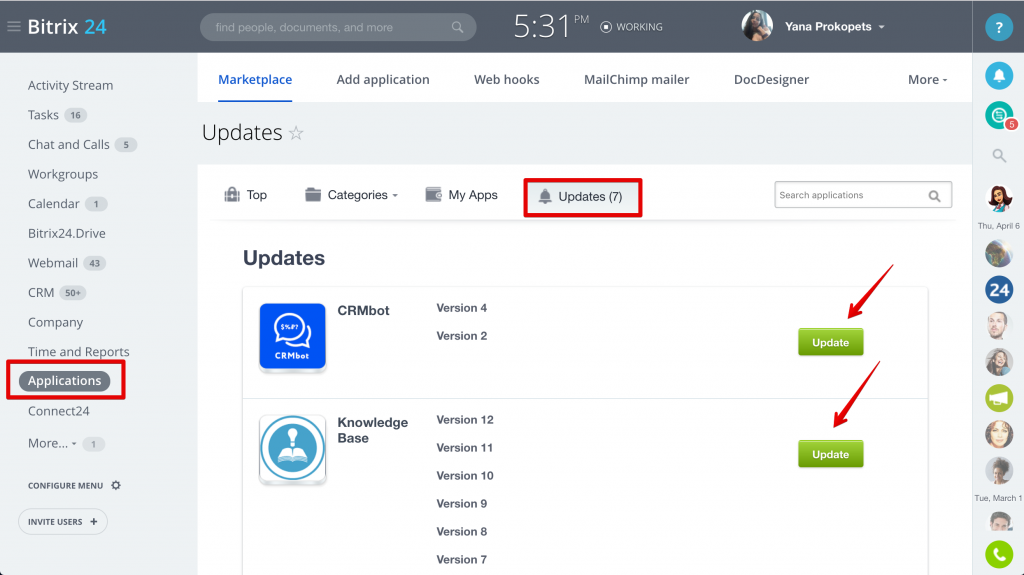Open the hamburger menu beside the Bitrix logo

(14, 27)
